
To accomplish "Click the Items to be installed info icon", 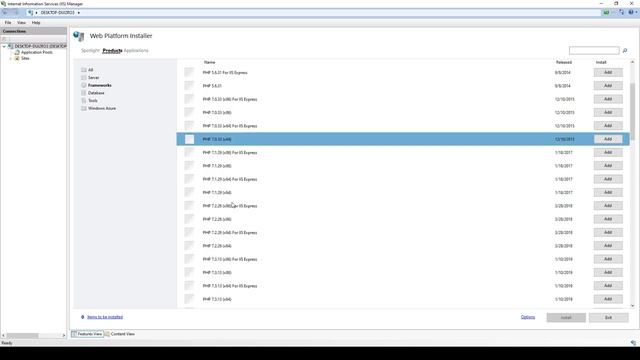I will coord(82,317).
